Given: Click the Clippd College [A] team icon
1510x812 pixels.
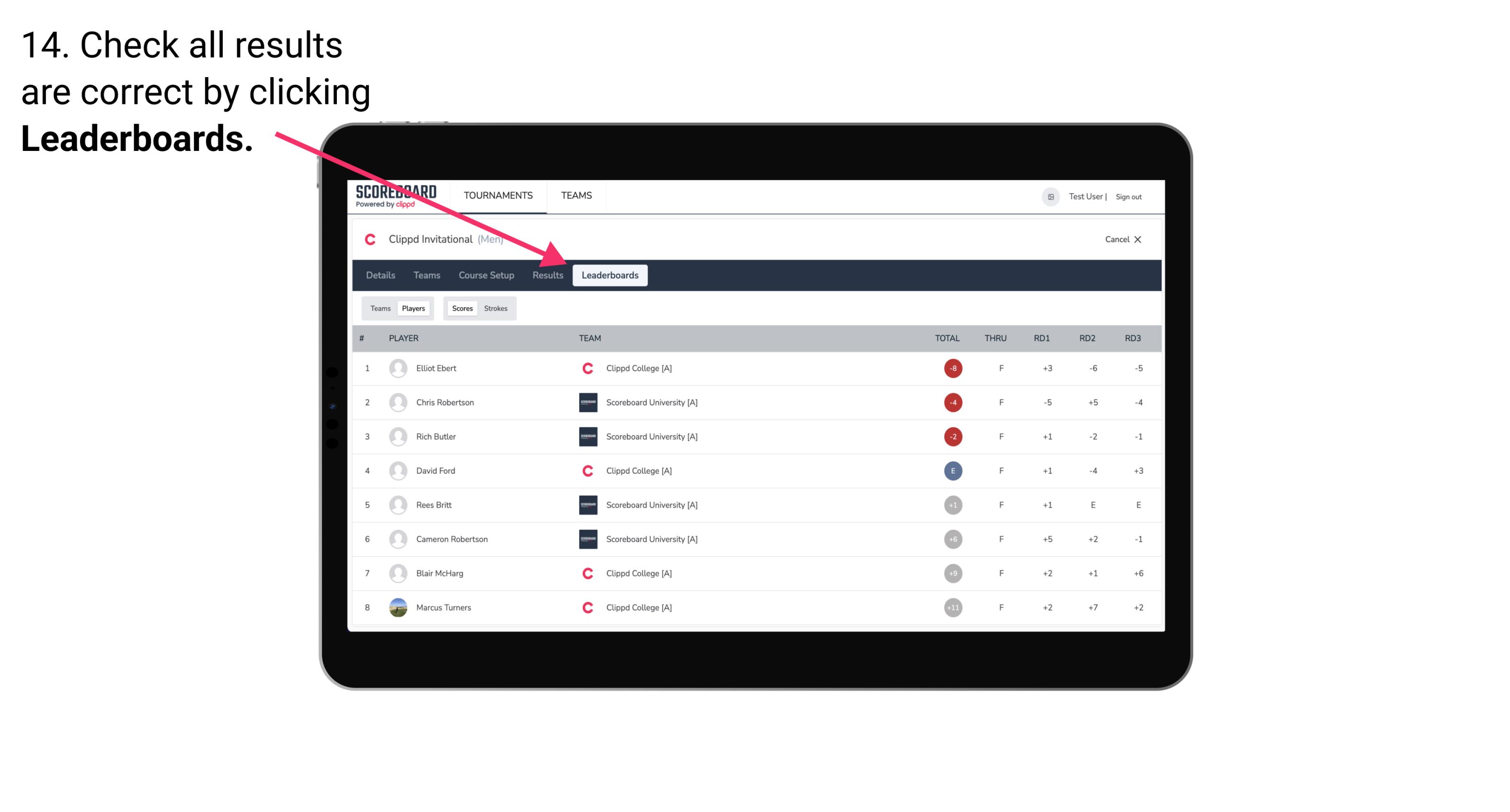Looking at the screenshot, I should pyautogui.click(x=586, y=368).
